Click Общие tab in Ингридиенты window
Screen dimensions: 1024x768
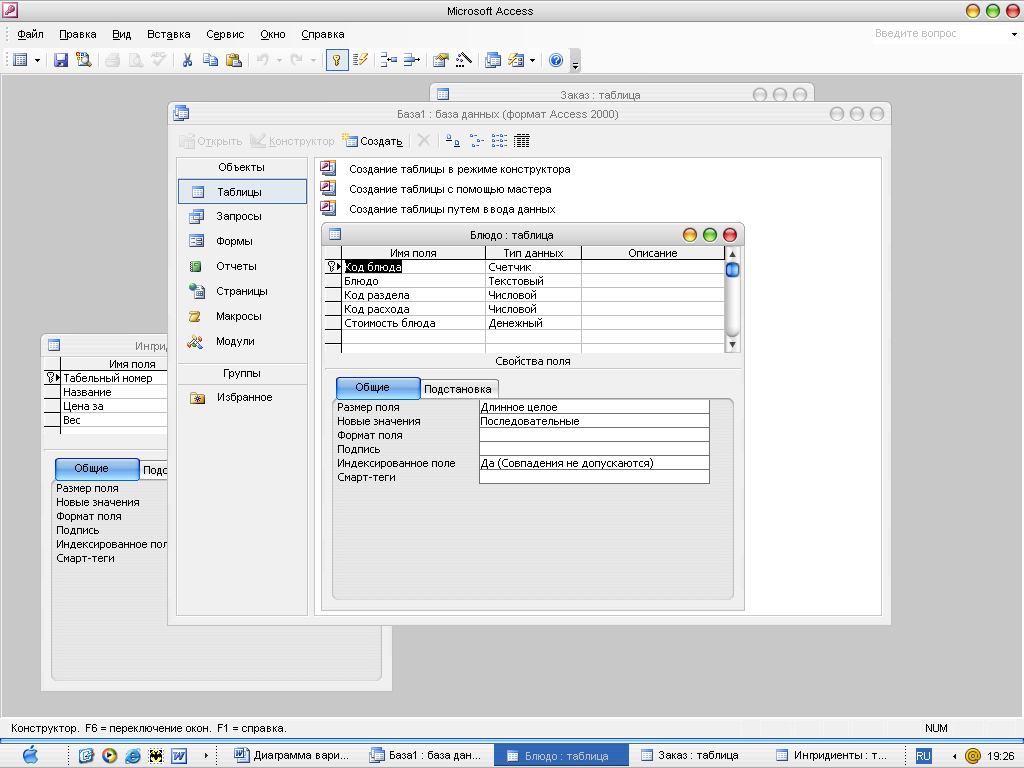coord(97,469)
